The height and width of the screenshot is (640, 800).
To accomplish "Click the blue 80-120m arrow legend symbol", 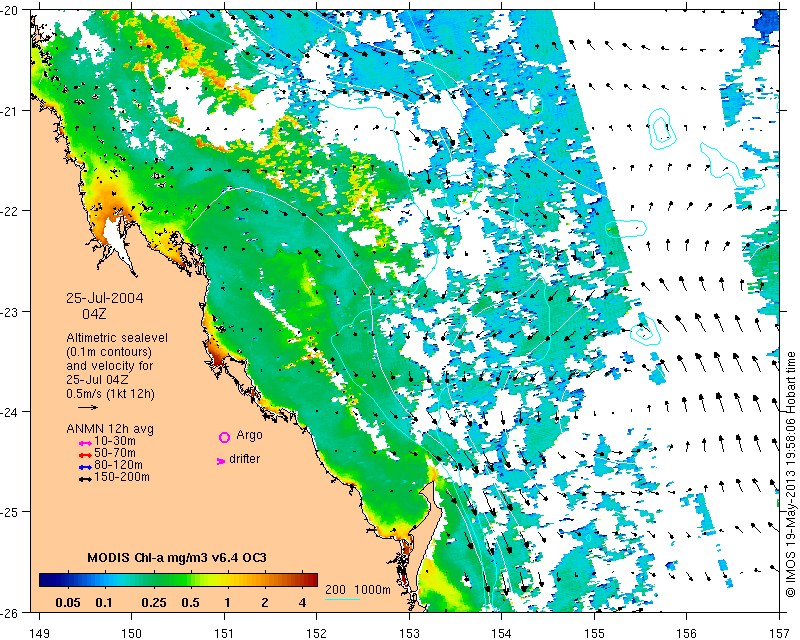I will [x=85, y=467].
